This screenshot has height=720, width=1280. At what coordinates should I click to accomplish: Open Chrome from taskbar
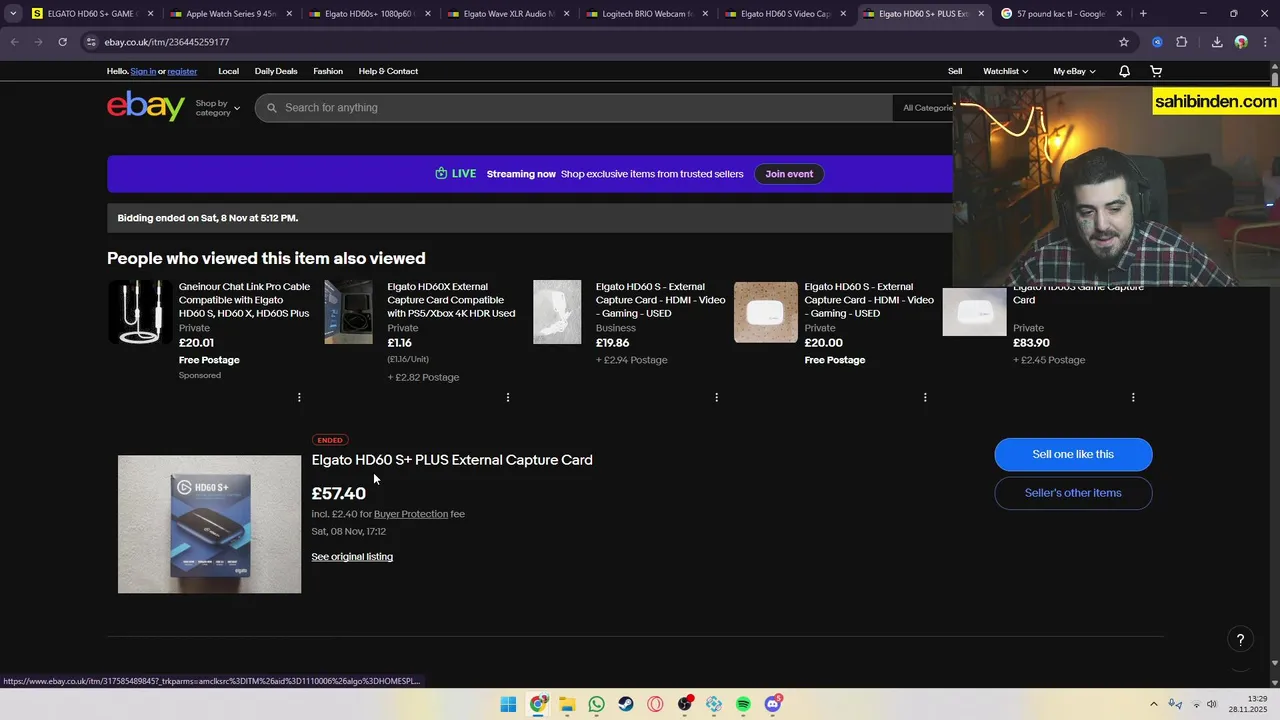pos(538,705)
